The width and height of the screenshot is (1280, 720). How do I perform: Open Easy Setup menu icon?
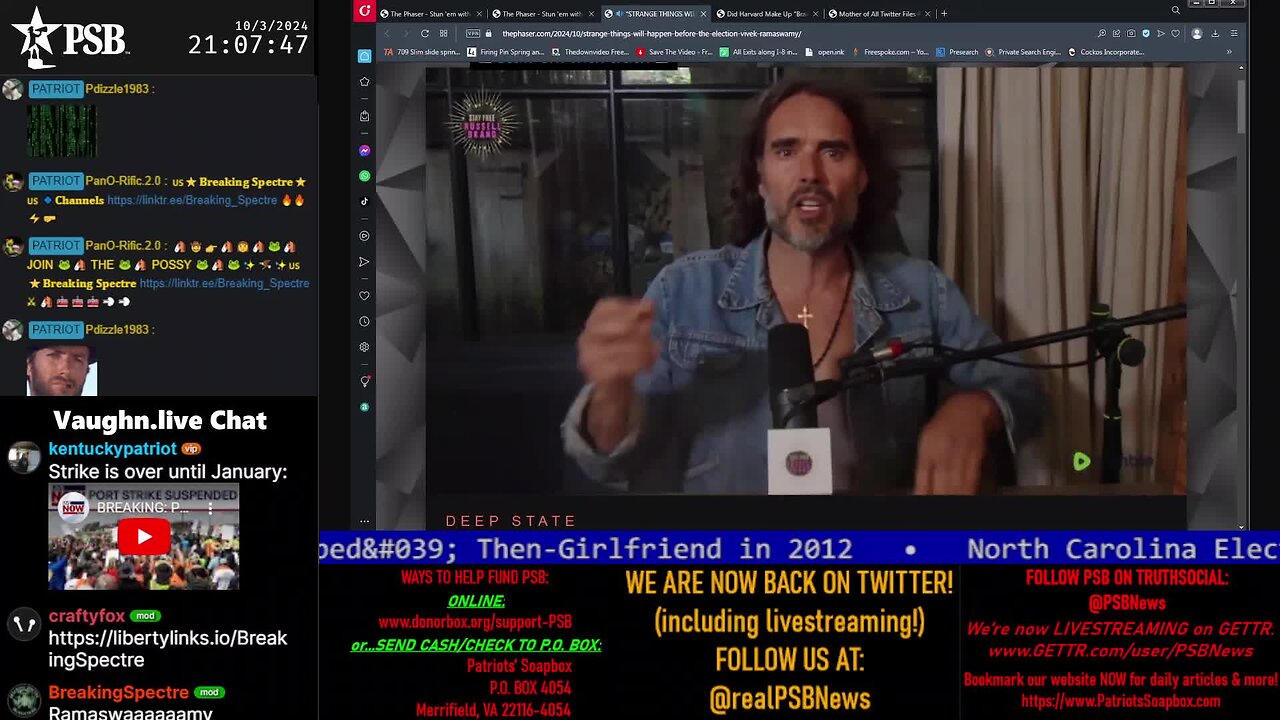coord(1234,33)
